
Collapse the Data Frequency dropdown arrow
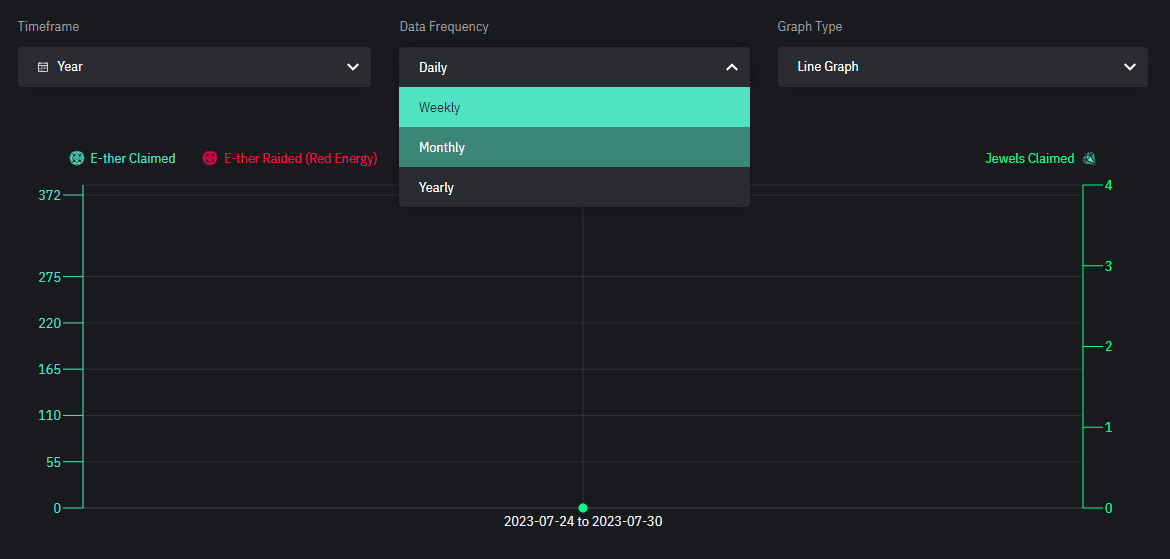pos(731,67)
